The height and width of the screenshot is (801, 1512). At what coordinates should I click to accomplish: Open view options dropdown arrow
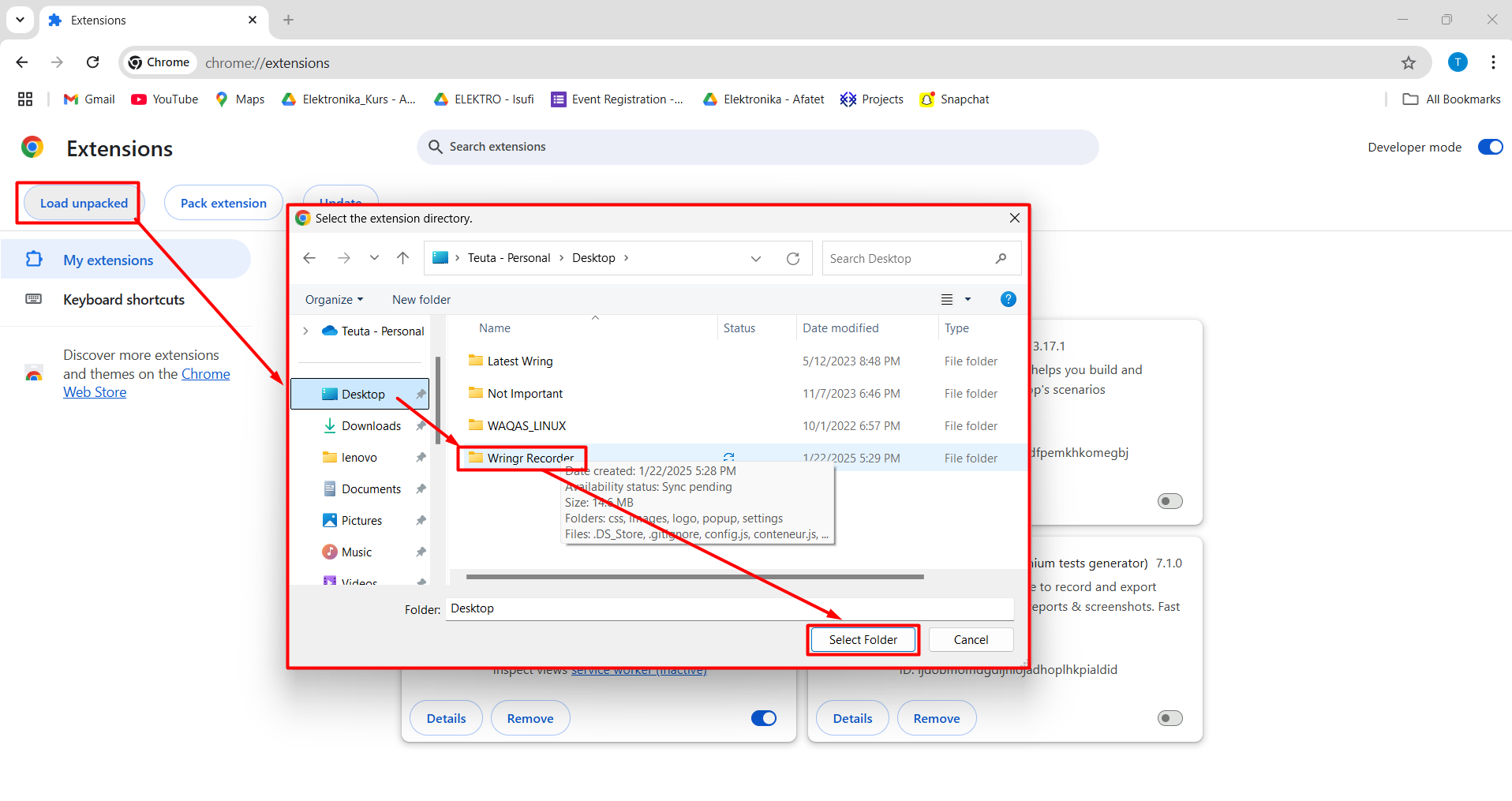[967, 300]
